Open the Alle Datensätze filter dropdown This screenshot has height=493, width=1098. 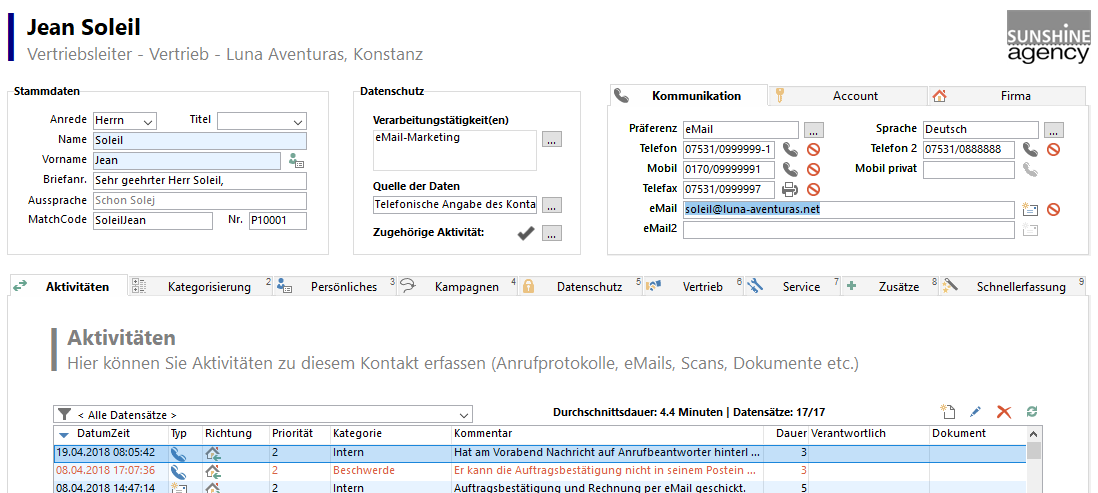463,414
